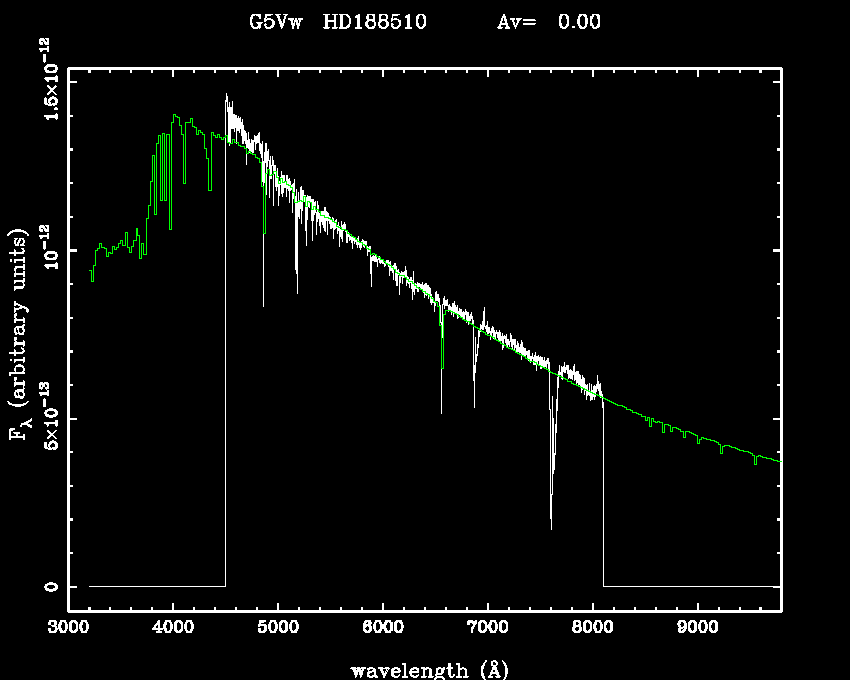Click the wavelength (Å) x-axis label
850x680 pixels.
(424, 668)
